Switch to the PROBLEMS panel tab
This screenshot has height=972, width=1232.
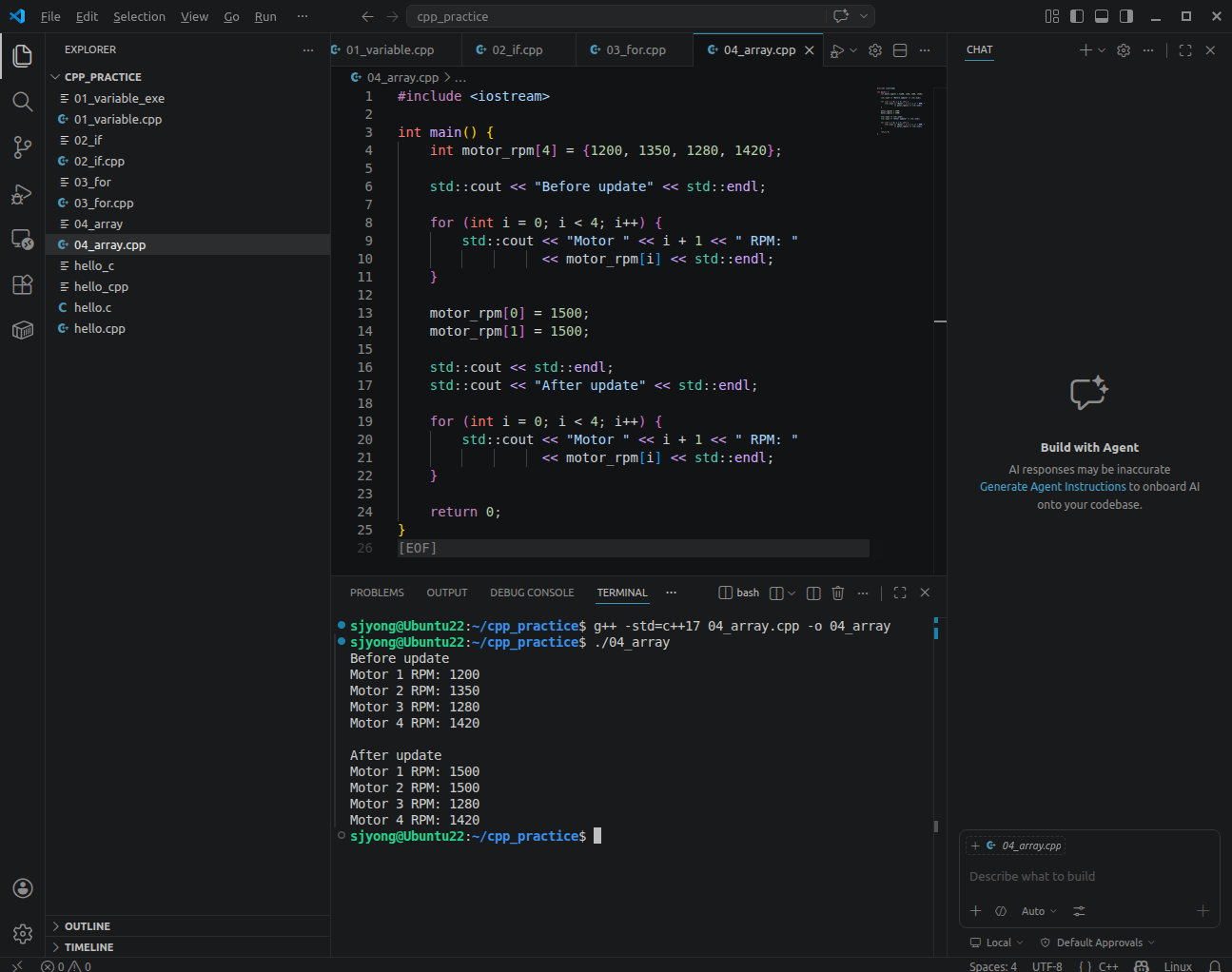(377, 593)
